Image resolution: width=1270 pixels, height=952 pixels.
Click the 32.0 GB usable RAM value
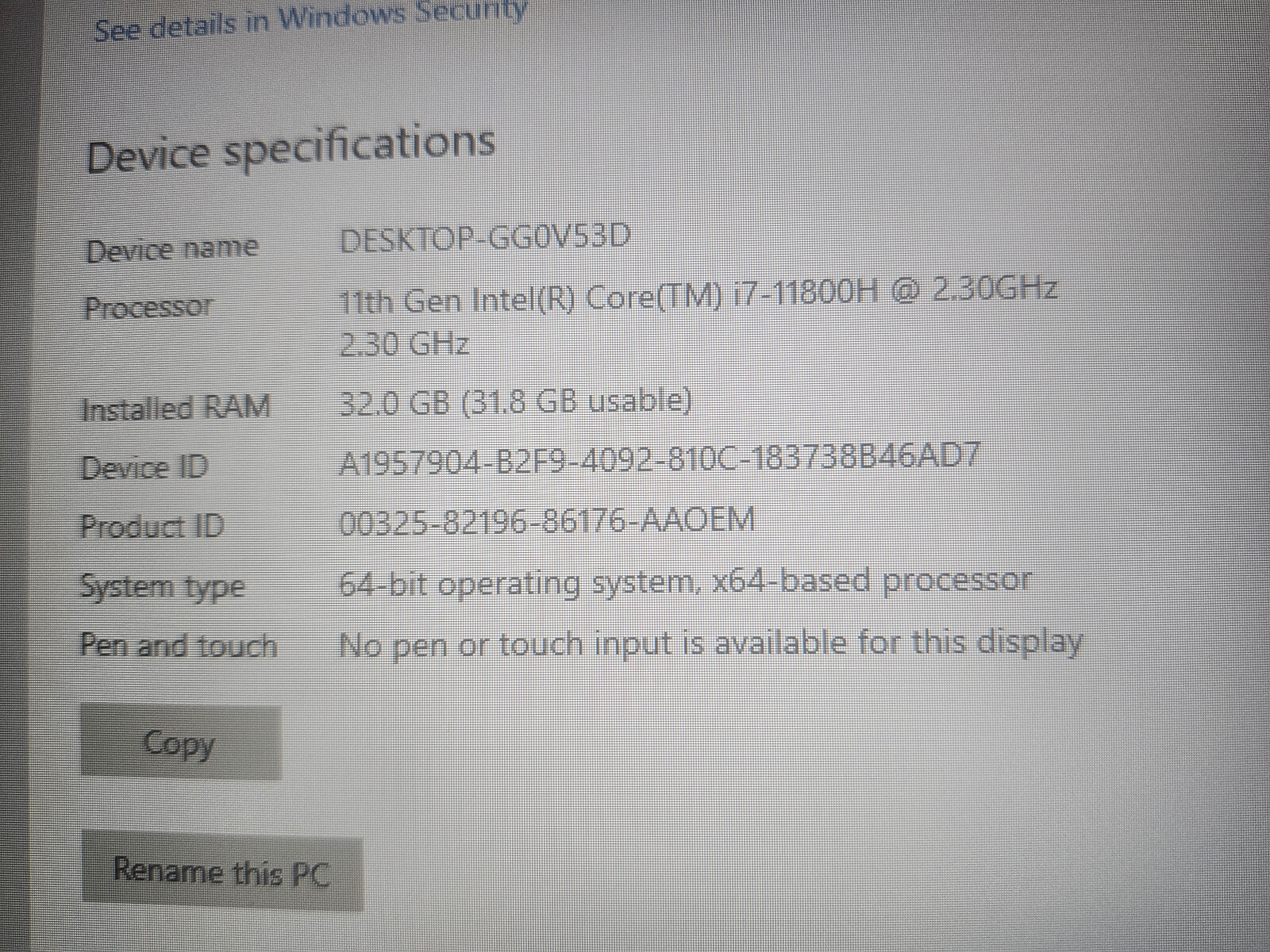[x=516, y=403]
